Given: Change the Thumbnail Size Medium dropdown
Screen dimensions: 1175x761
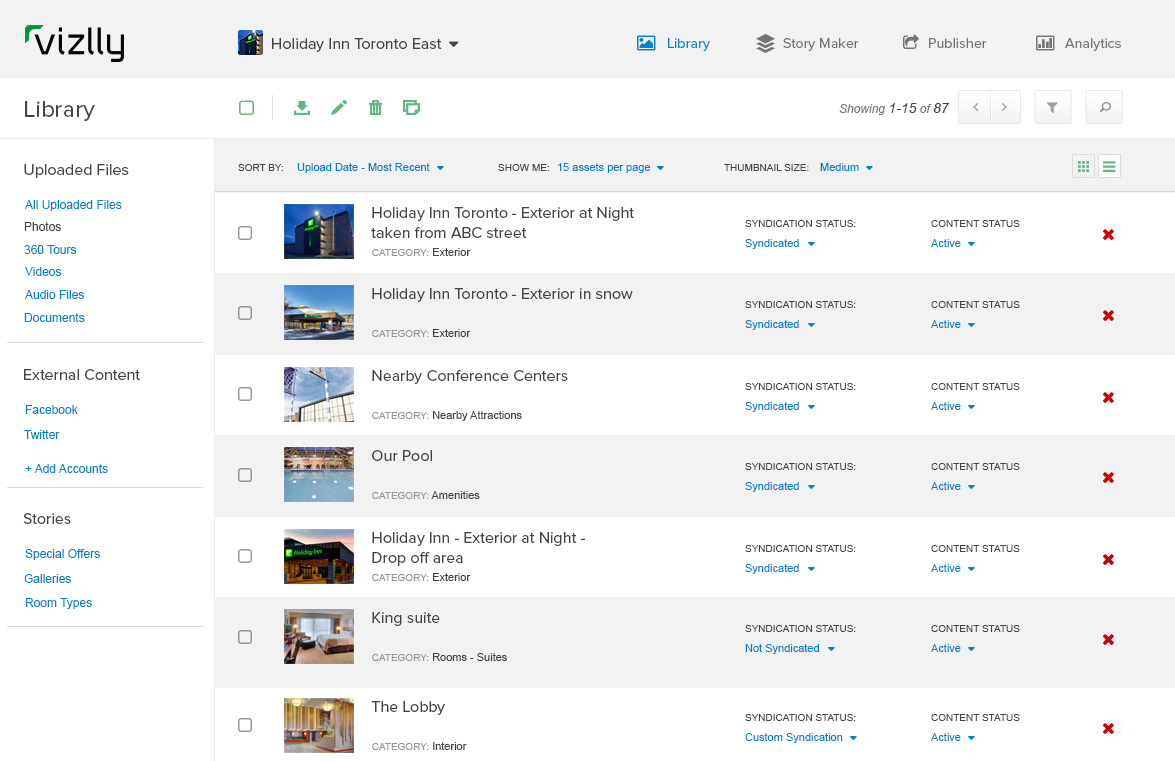Looking at the screenshot, I should pos(846,167).
